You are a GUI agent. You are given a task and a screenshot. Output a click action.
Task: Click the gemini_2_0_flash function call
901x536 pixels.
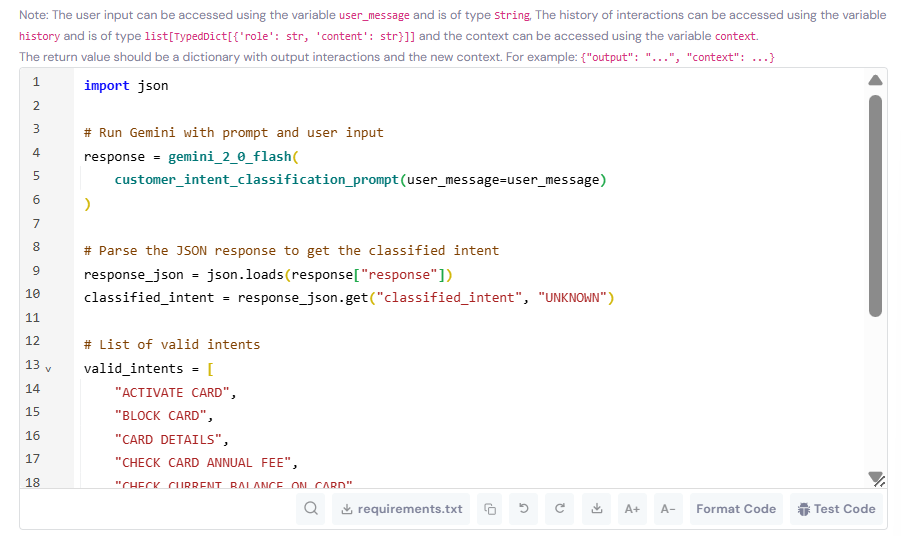click(x=231, y=157)
